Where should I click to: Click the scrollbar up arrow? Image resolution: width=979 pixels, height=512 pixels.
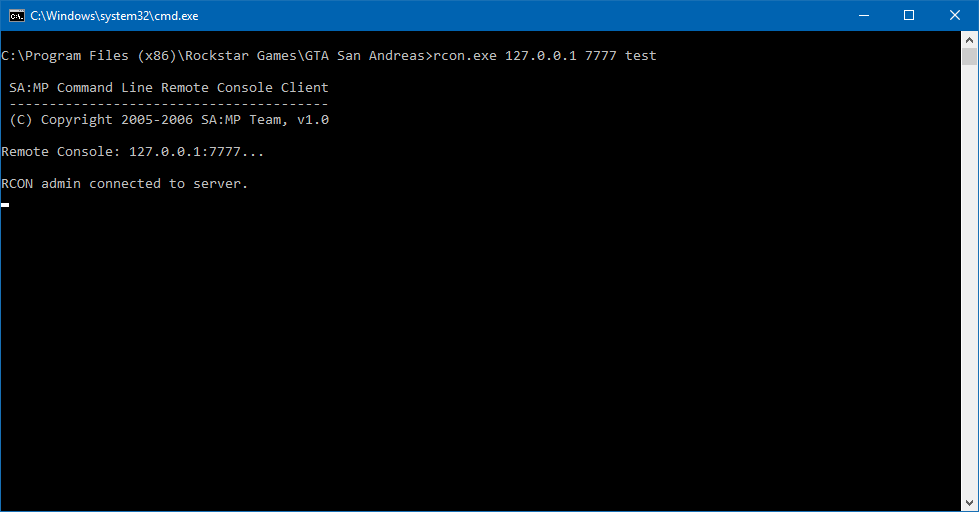point(969,40)
